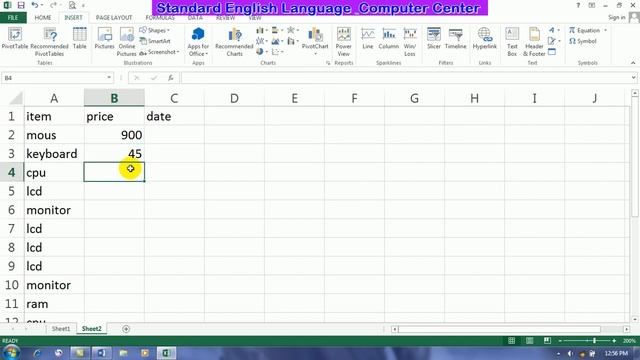Select the 'date' header cell

(x=174, y=116)
